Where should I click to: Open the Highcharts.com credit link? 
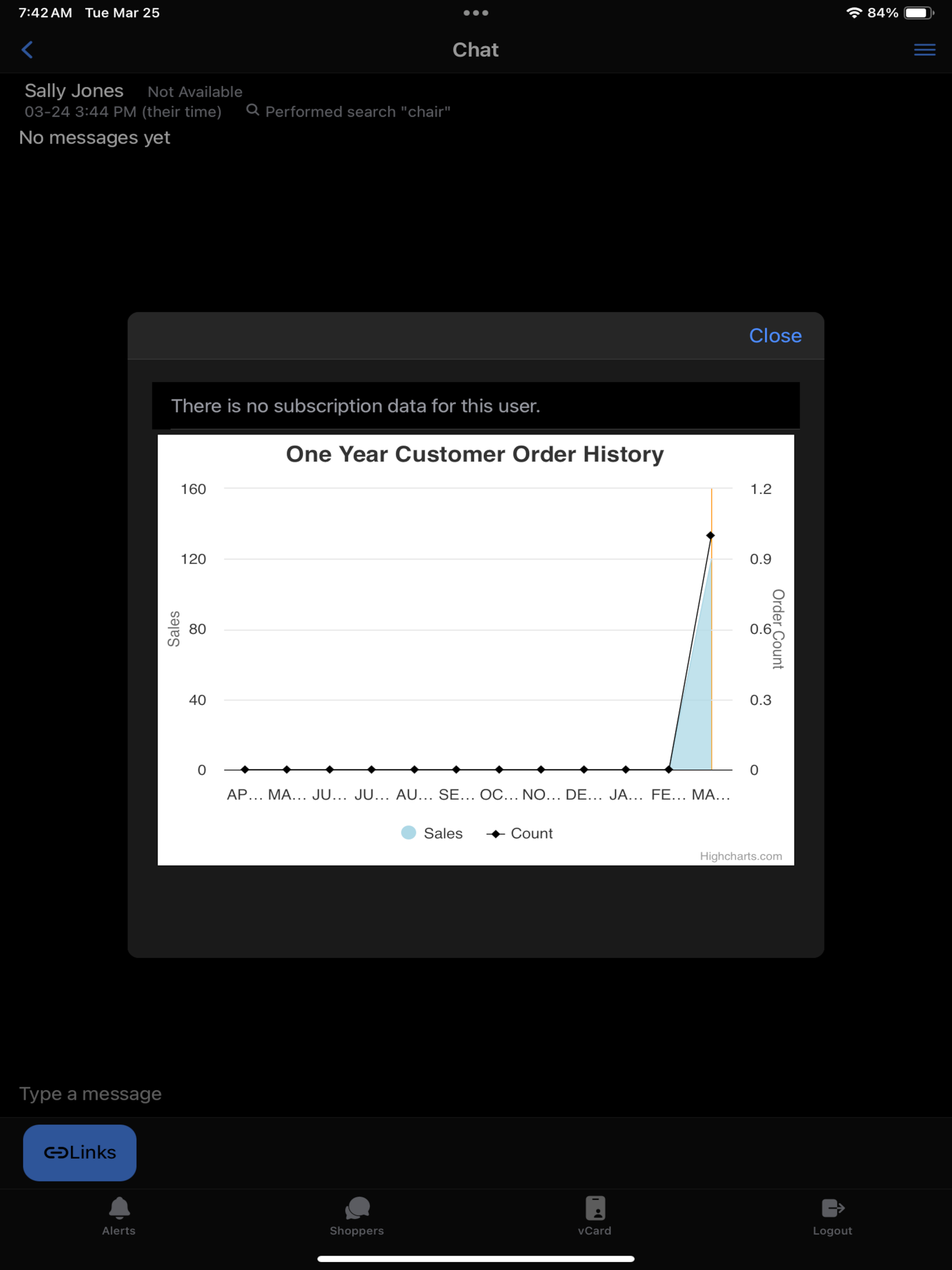(x=740, y=856)
